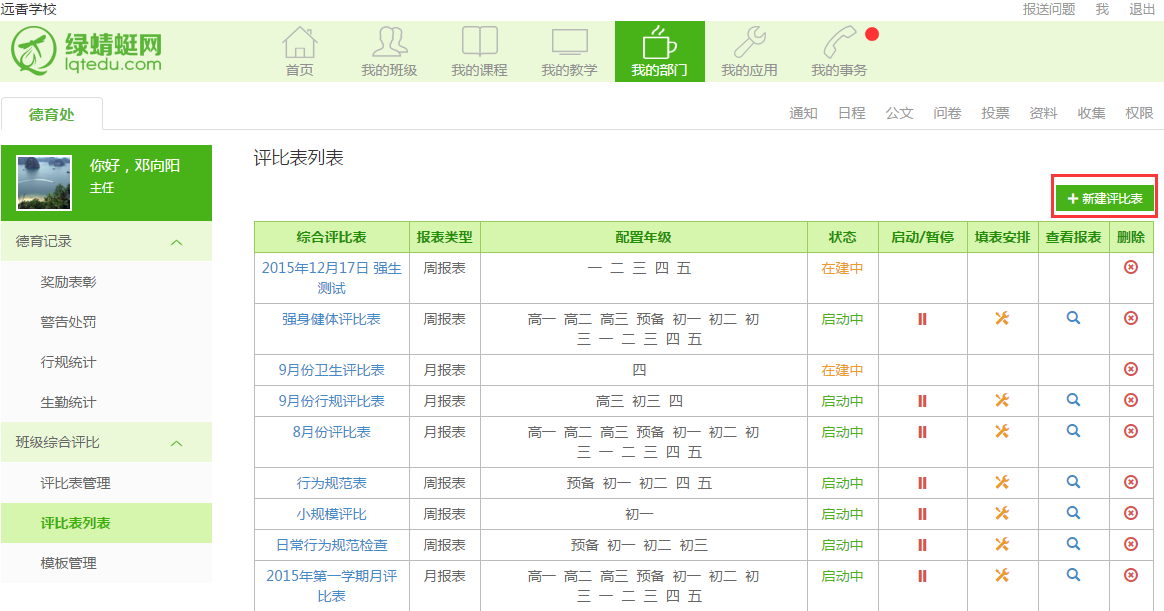Toggle pause for 小规模评比 table
This screenshot has height=611, width=1164.
[922, 514]
